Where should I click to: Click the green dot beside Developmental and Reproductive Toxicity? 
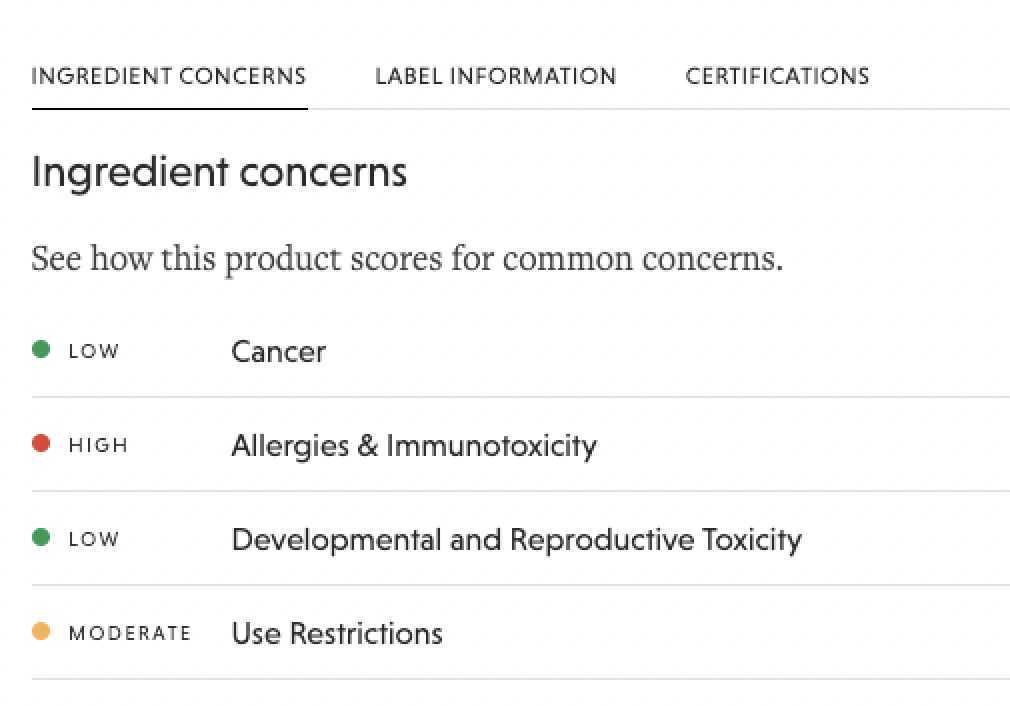point(41,538)
